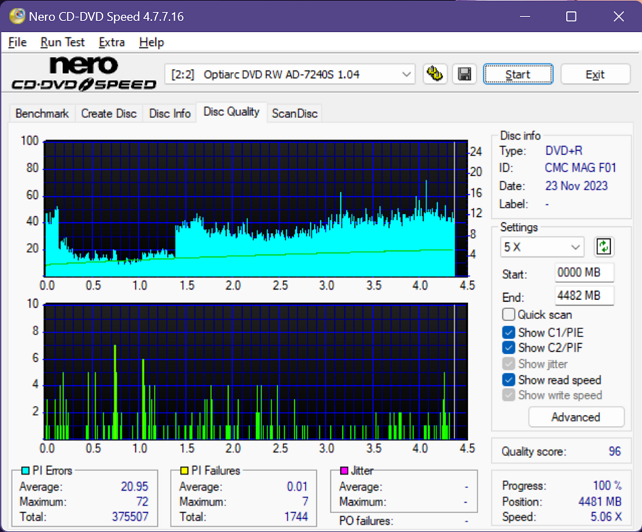Uncheck Show C2/PIF checkbox
The height and width of the screenshot is (532, 642).
[x=508, y=348]
